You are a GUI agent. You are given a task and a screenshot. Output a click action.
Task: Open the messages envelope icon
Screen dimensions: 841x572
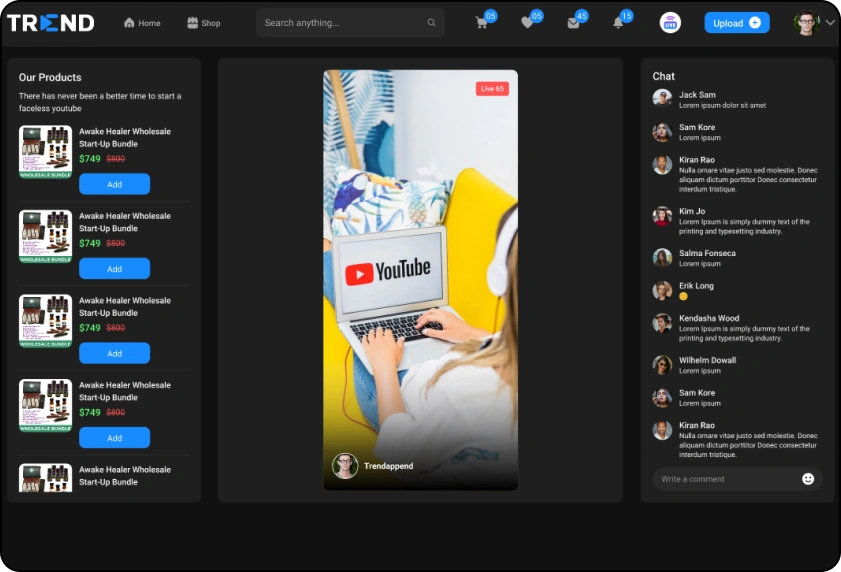[573, 23]
